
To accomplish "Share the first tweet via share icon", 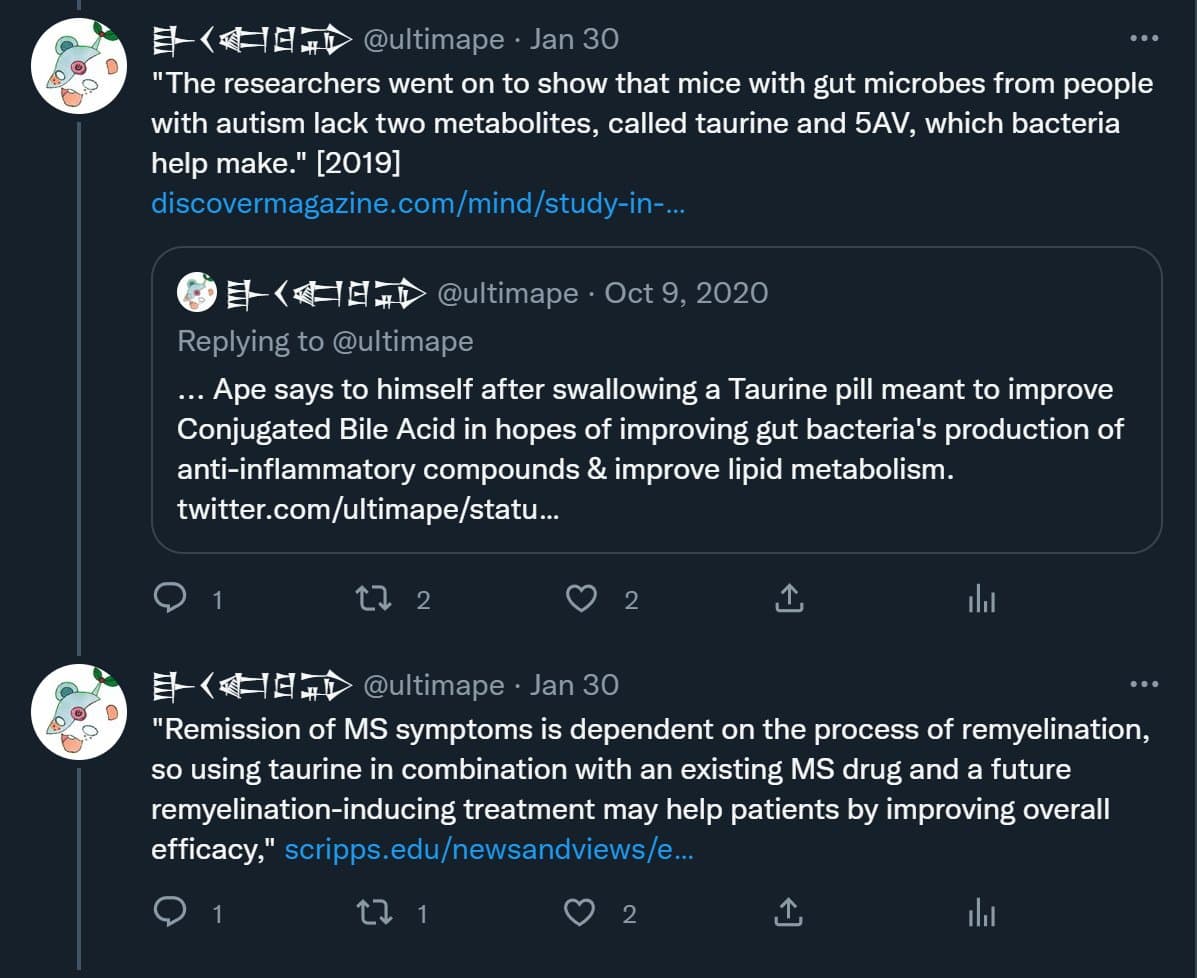I will [789, 599].
